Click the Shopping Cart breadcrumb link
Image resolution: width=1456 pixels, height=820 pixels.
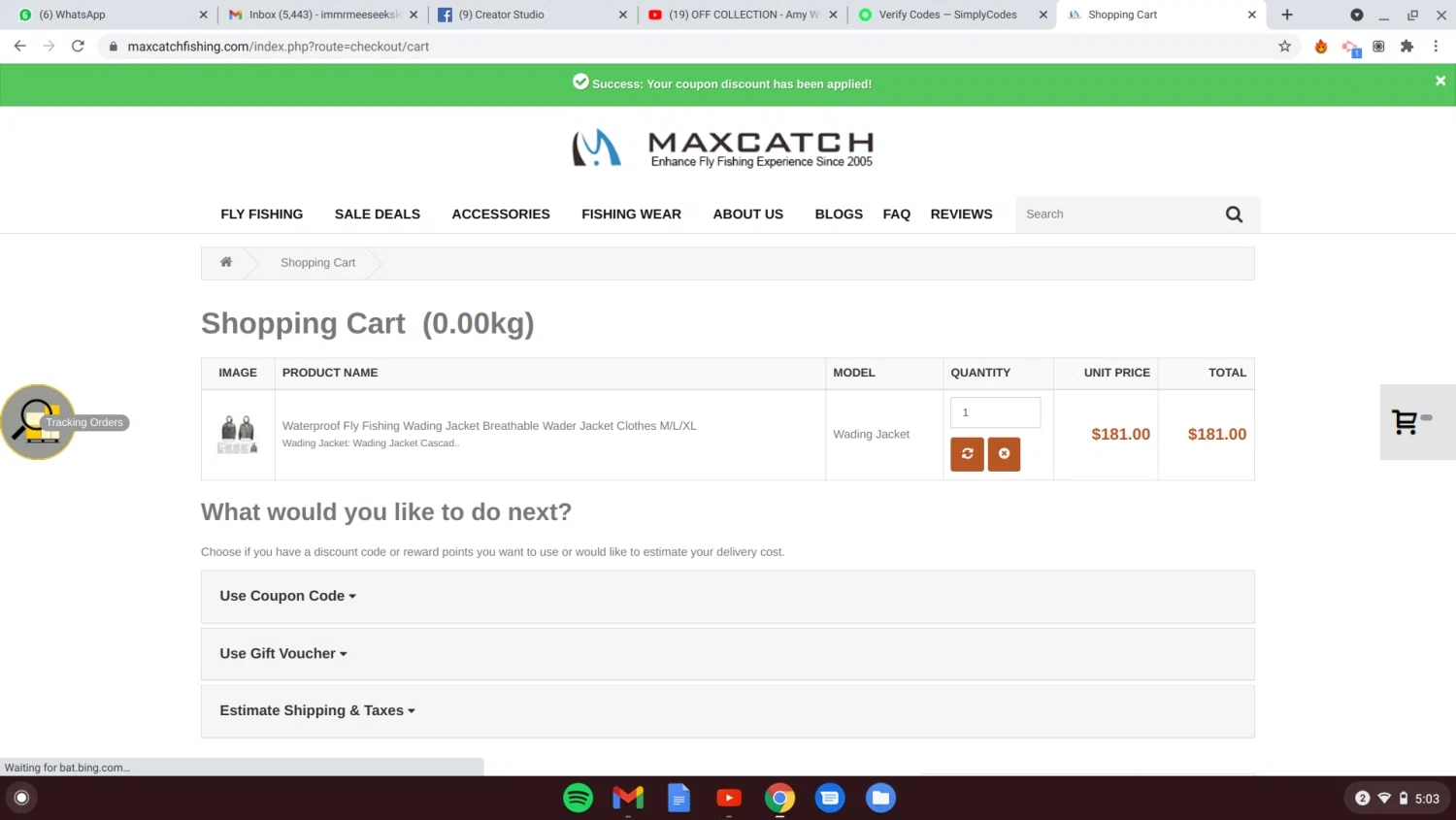[317, 263]
